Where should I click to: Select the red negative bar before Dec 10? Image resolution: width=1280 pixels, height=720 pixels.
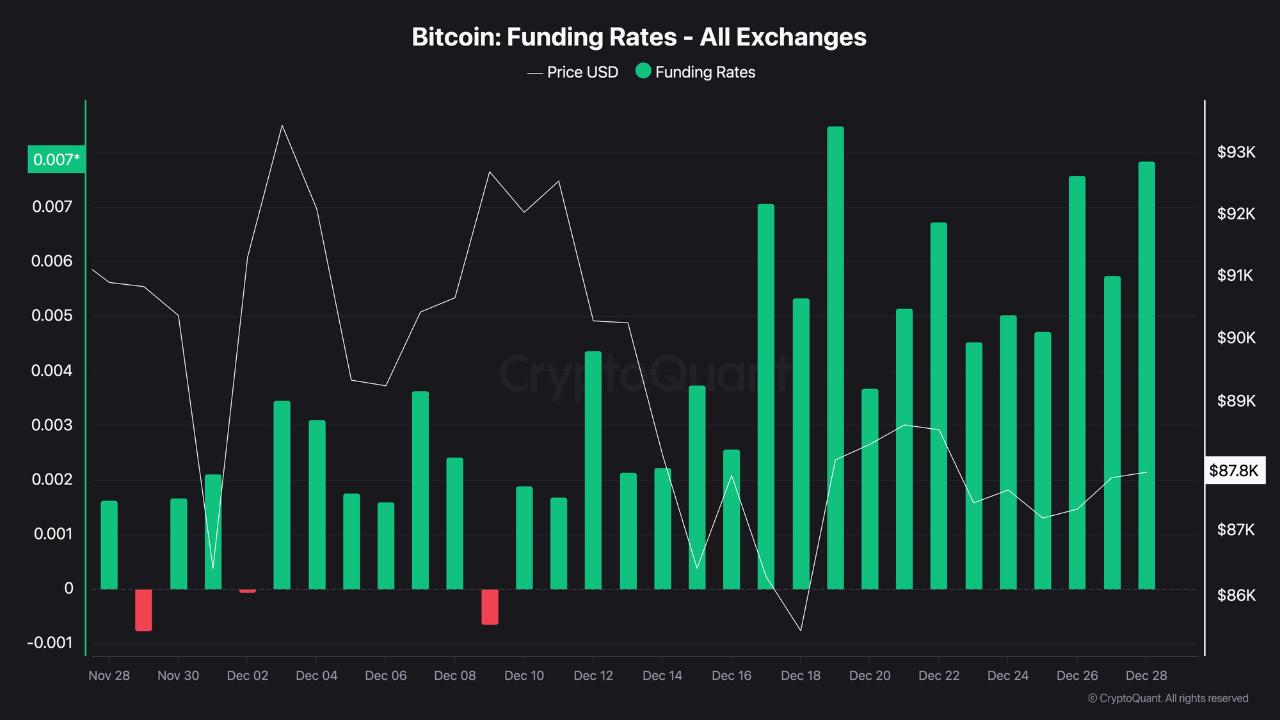[x=490, y=607]
